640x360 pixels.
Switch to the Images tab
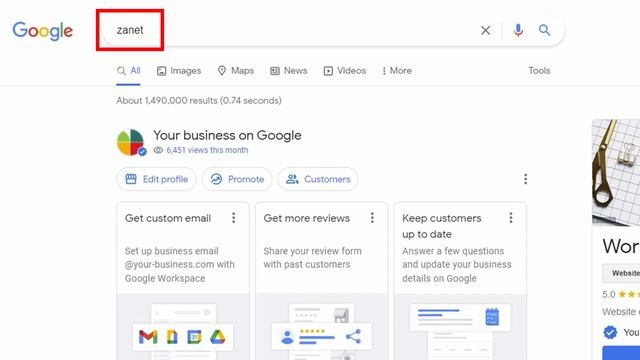pos(179,71)
